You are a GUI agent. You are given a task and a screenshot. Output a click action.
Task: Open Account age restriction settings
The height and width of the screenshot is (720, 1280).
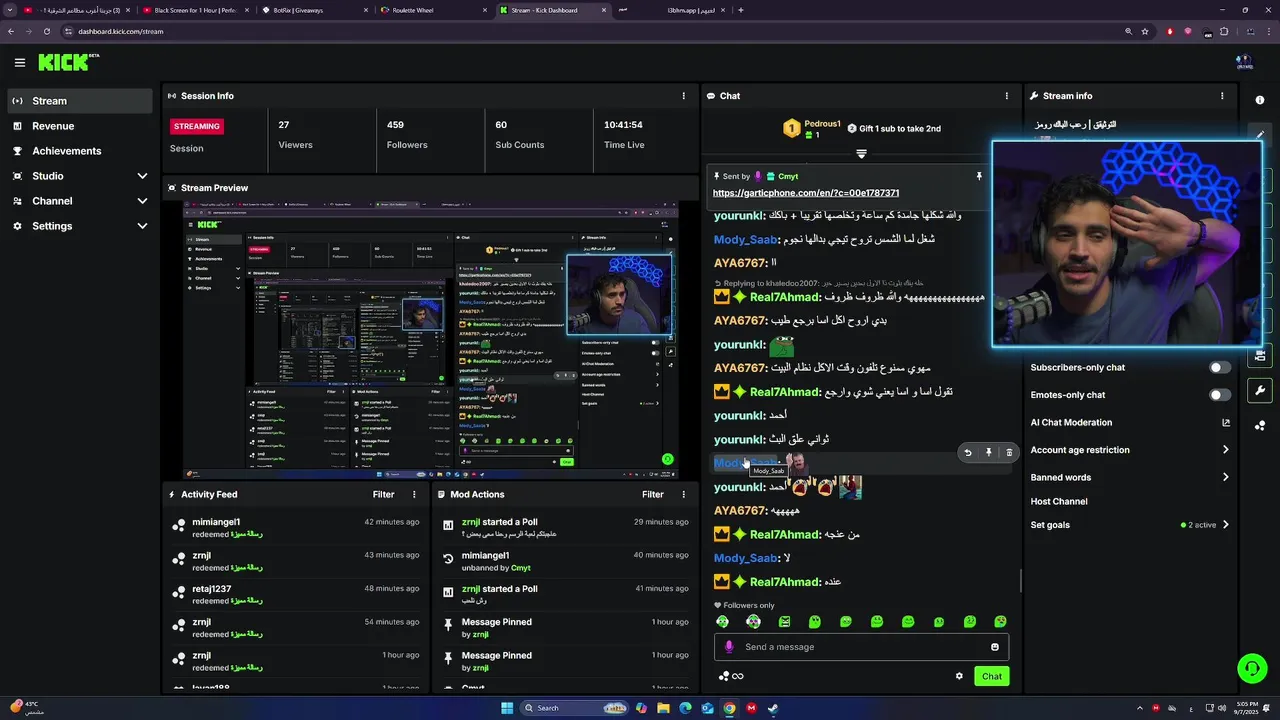(1130, 450)
